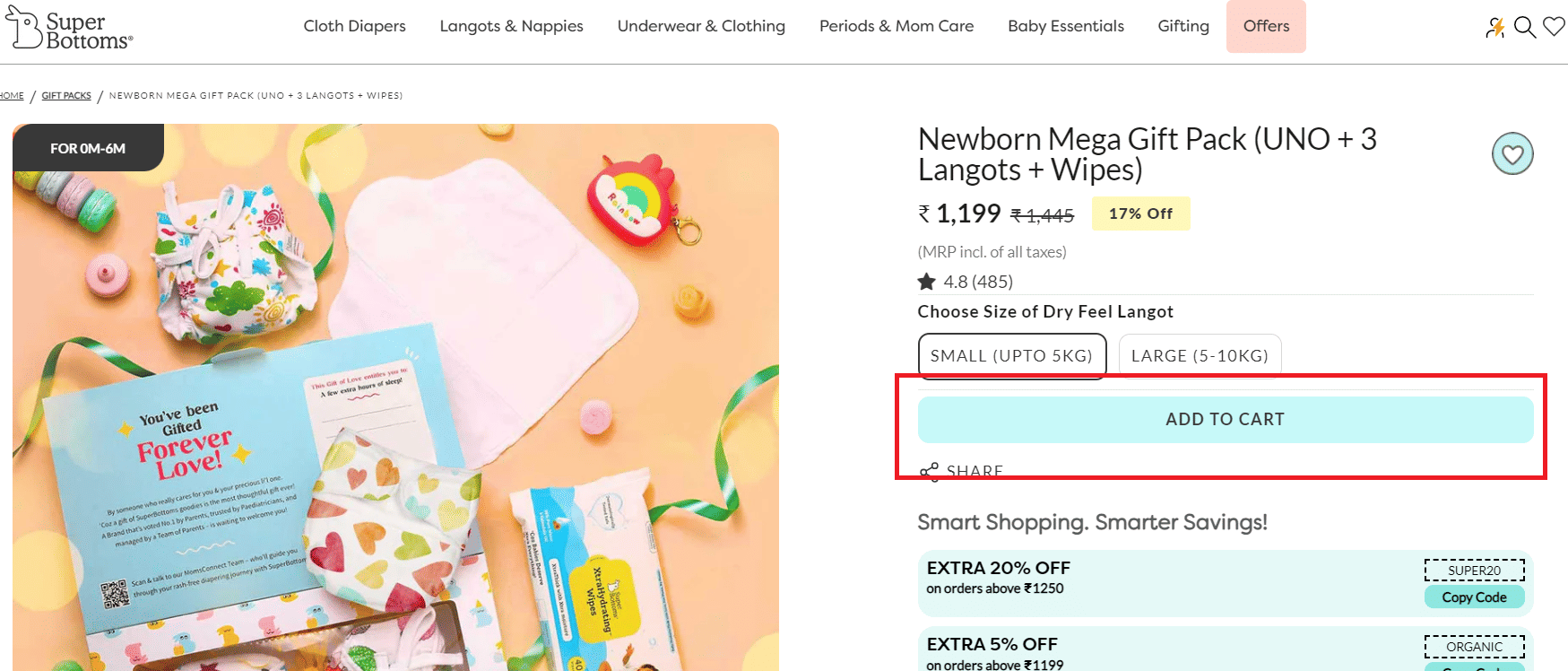Select LARGE (5-10KG) size option

coord(1200,356)
